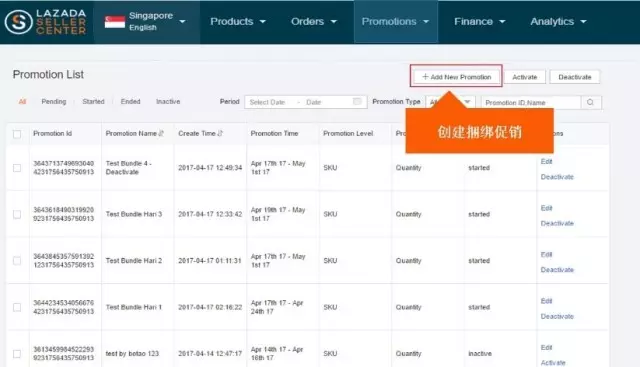The image size is (640, 367).
Task: Check the Test Bundle Hari 2 row
Action: tap(17, 261)
